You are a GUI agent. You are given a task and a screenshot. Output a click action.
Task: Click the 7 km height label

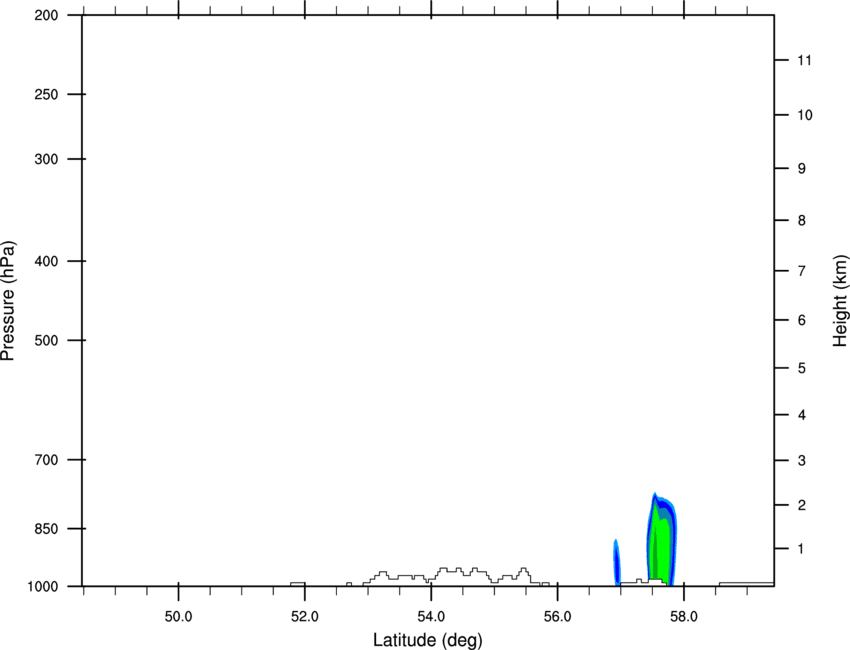[802, 271]
